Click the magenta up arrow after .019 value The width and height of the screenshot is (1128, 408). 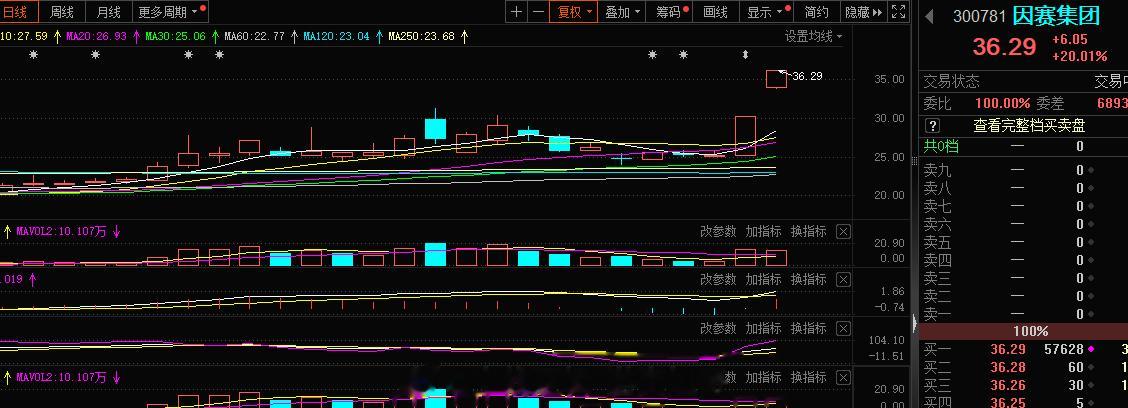tap(32, 278)
